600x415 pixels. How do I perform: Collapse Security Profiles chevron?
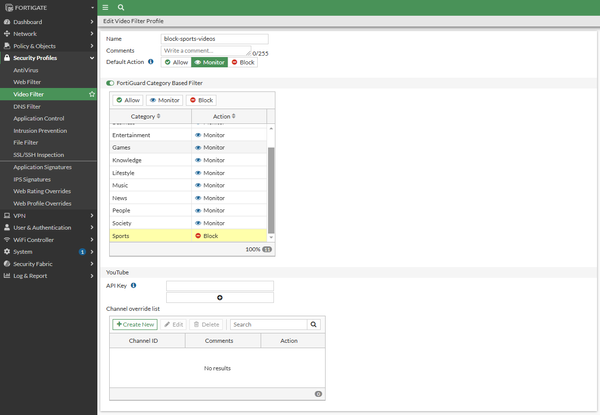point(92,58)
